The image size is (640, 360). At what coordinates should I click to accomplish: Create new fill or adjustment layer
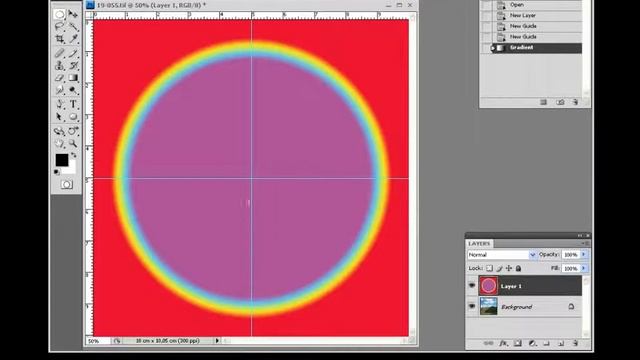point(532,343)
